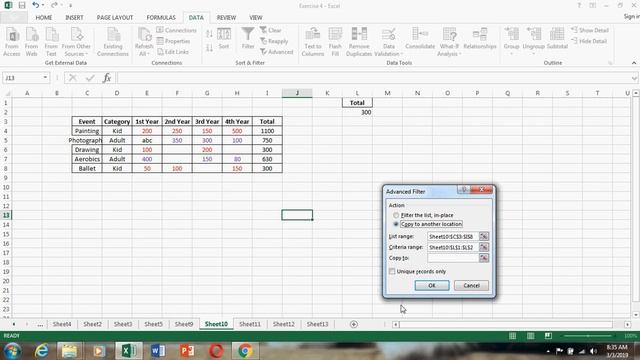The height and width of the screenshot is (360, 640).
Task: Click Cancel in Advanced Filter dialog
Action: tap(471, 285)
